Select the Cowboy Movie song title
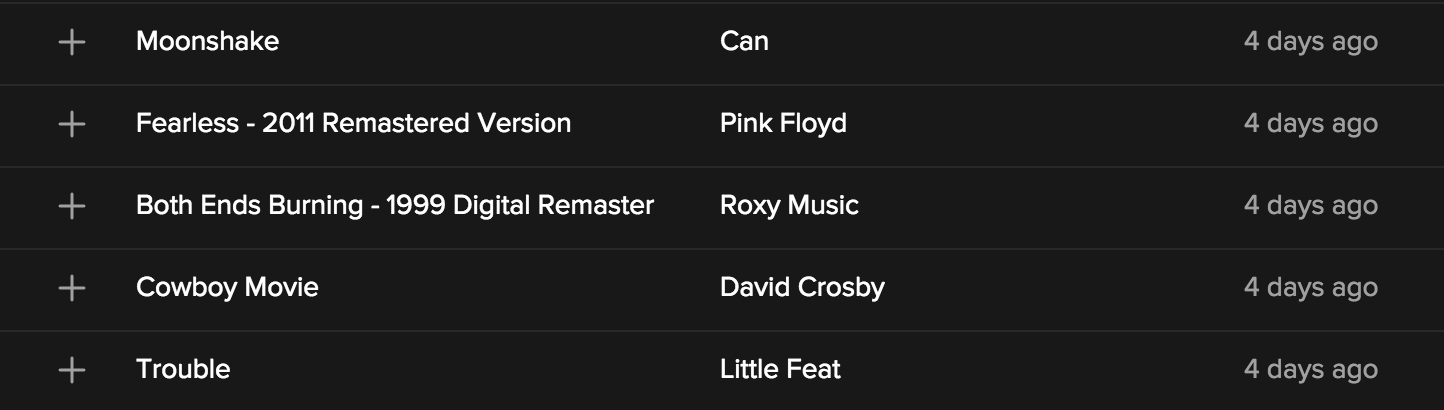 [227, 288]
